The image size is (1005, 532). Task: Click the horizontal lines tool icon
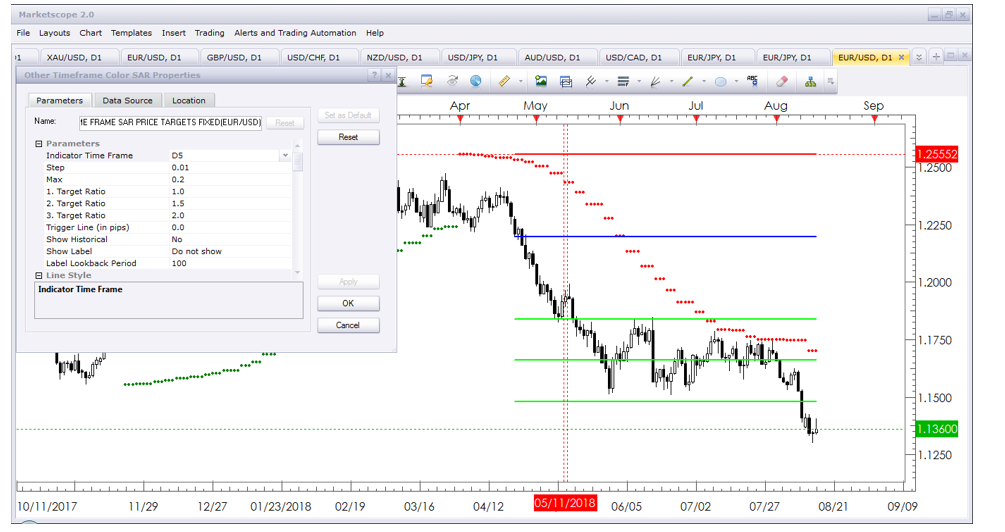pyautogui.click(x=623, y=81)
